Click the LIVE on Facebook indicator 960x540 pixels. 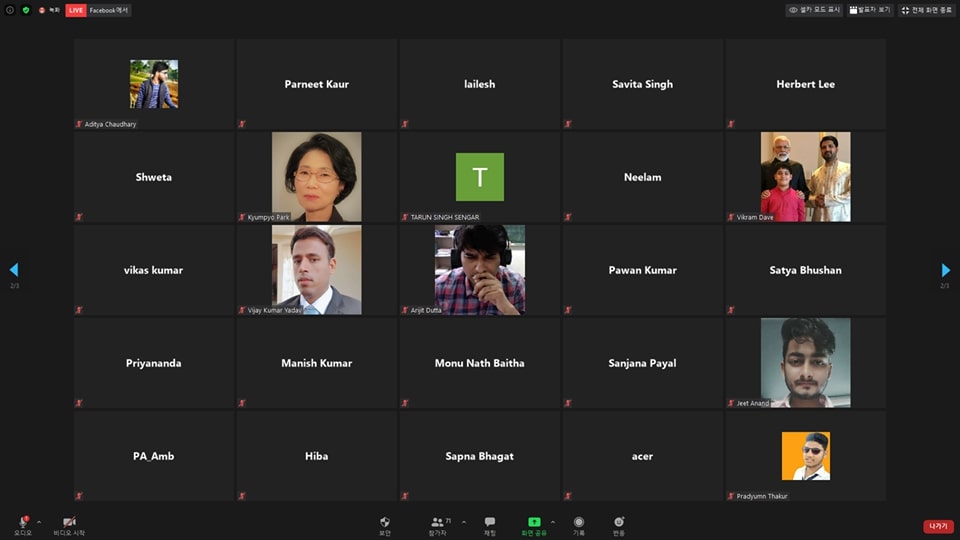(x=98, y=10)
